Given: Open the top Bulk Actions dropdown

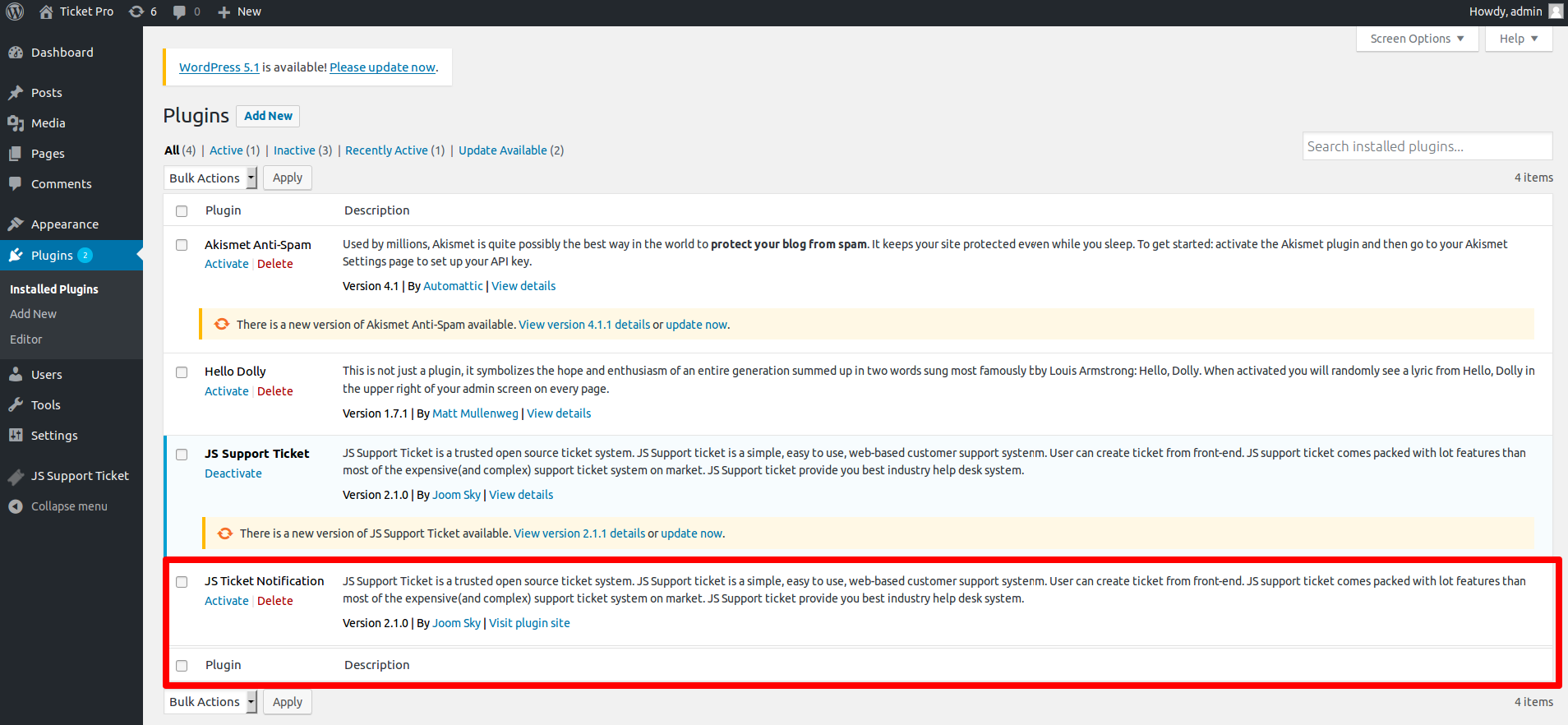Looking at the screenshot, I should (x=210, y=178).
